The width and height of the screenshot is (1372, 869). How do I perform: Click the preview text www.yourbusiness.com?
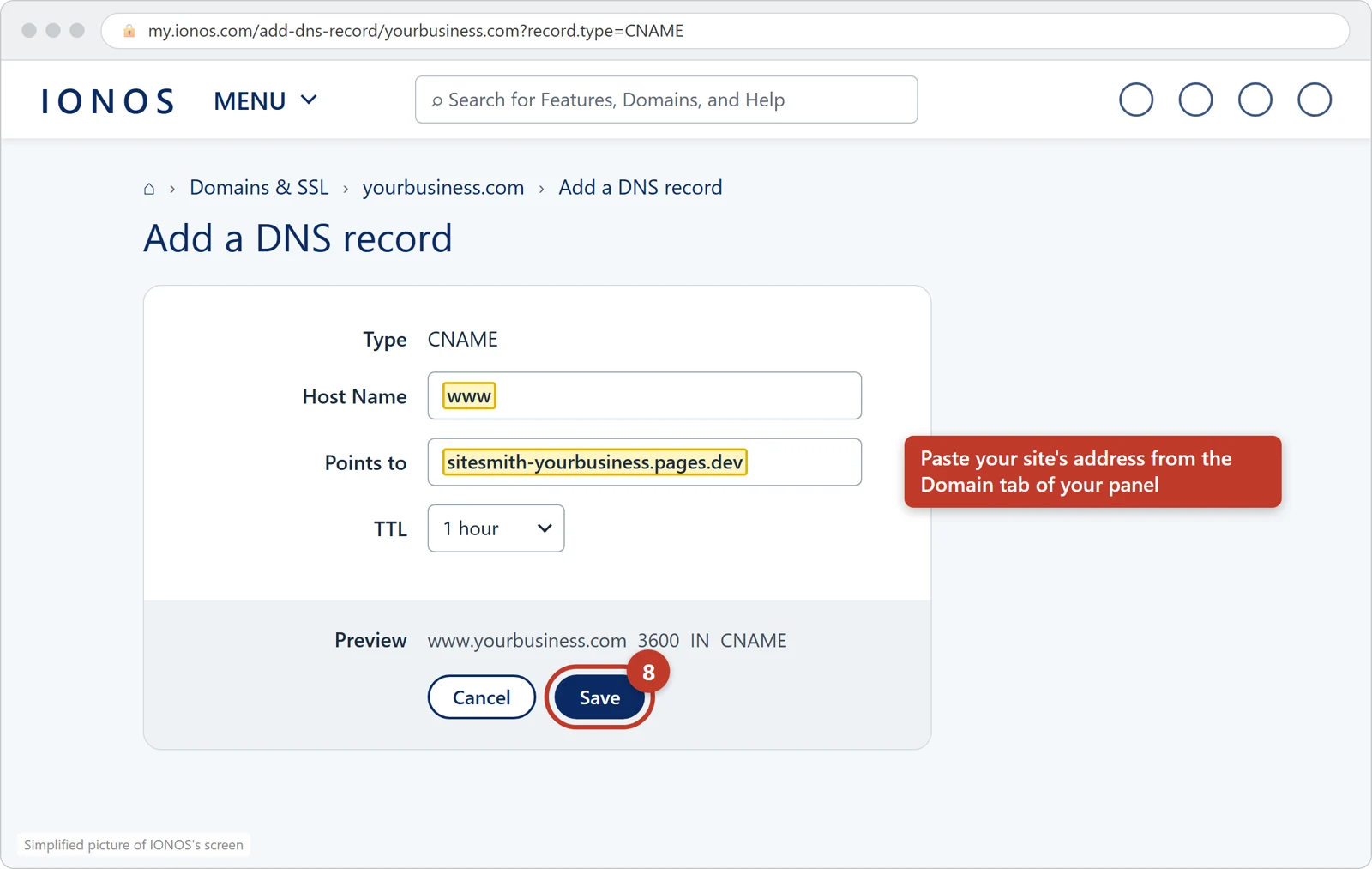pos(527,641)
